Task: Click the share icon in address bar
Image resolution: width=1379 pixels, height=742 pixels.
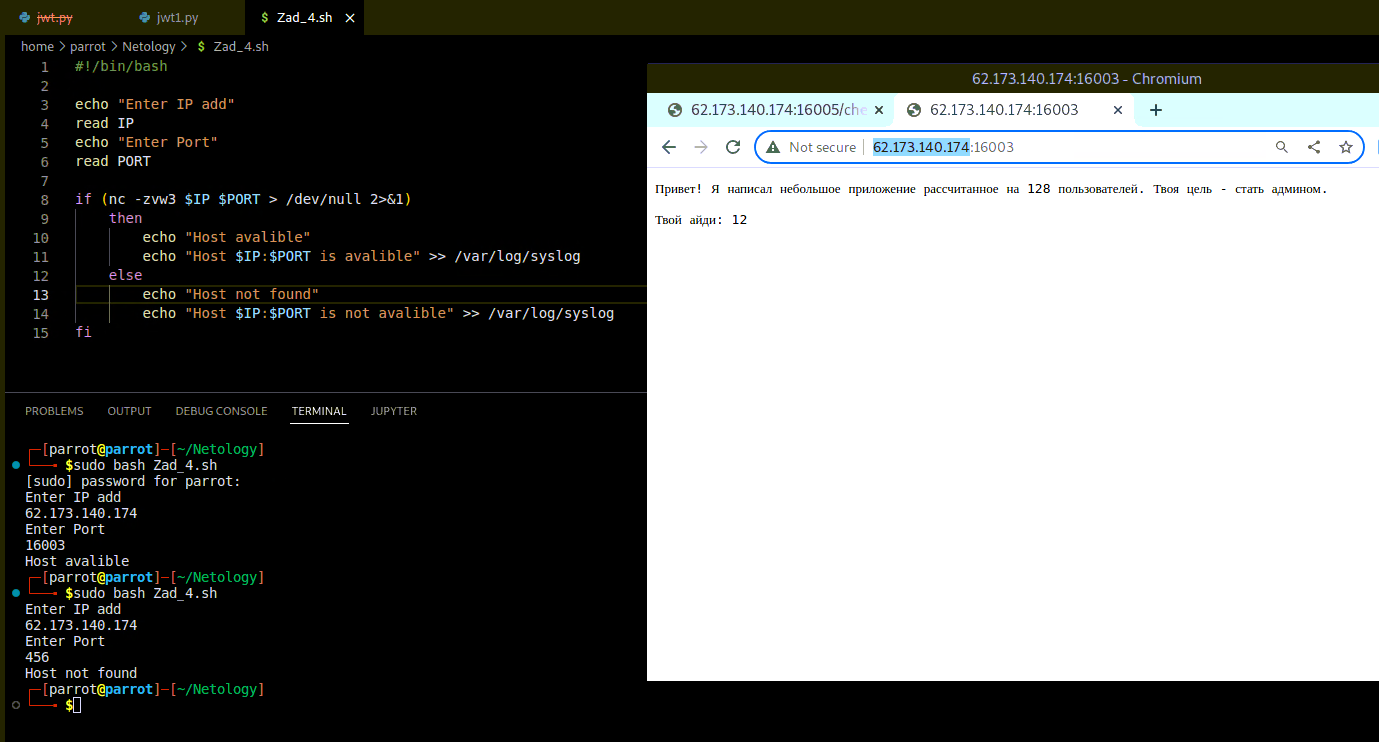Action: tap(1314, 147)
